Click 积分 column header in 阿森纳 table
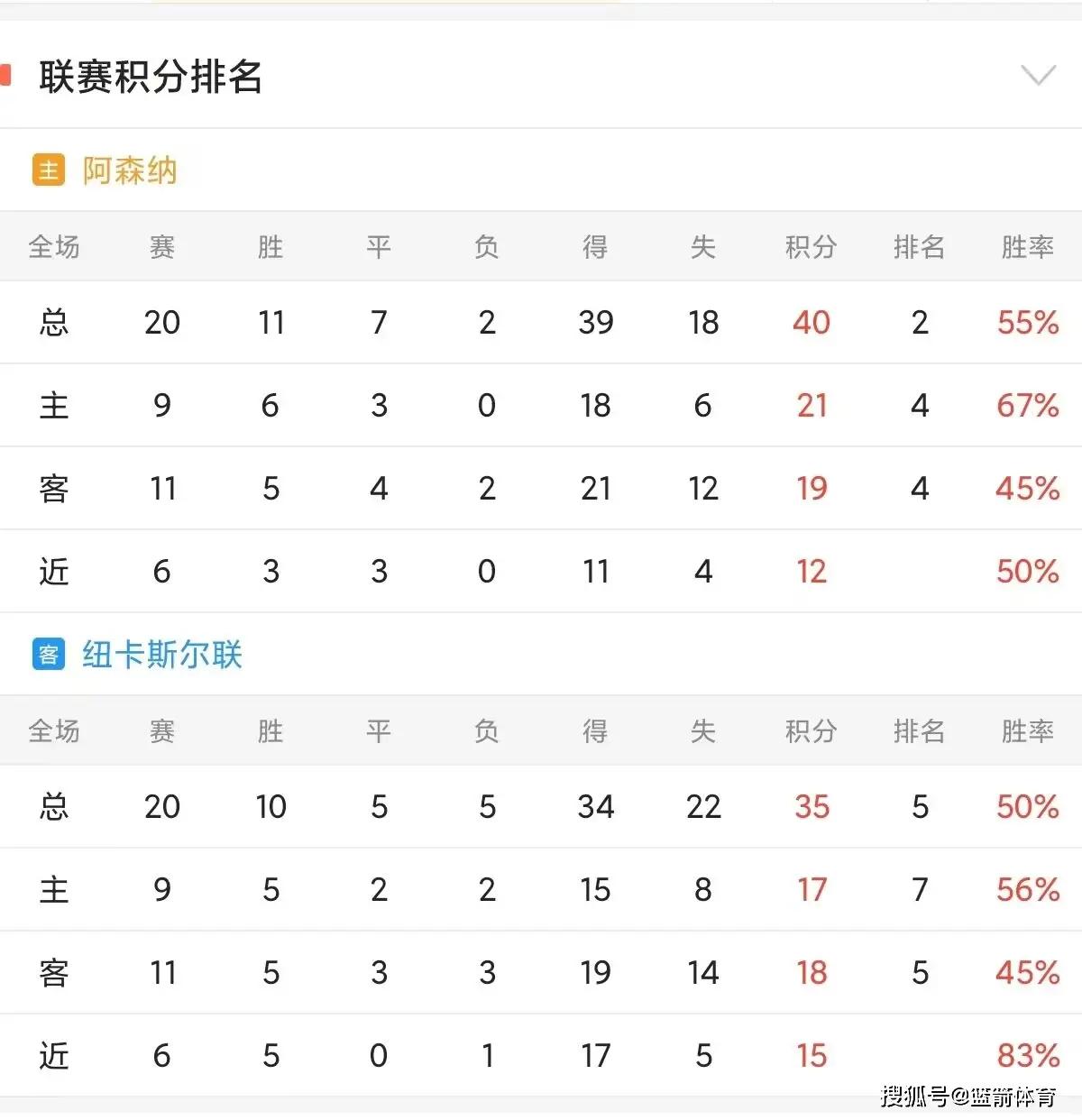The width and height of the screenshot is (1082, 1120). (x=811, y=246)
